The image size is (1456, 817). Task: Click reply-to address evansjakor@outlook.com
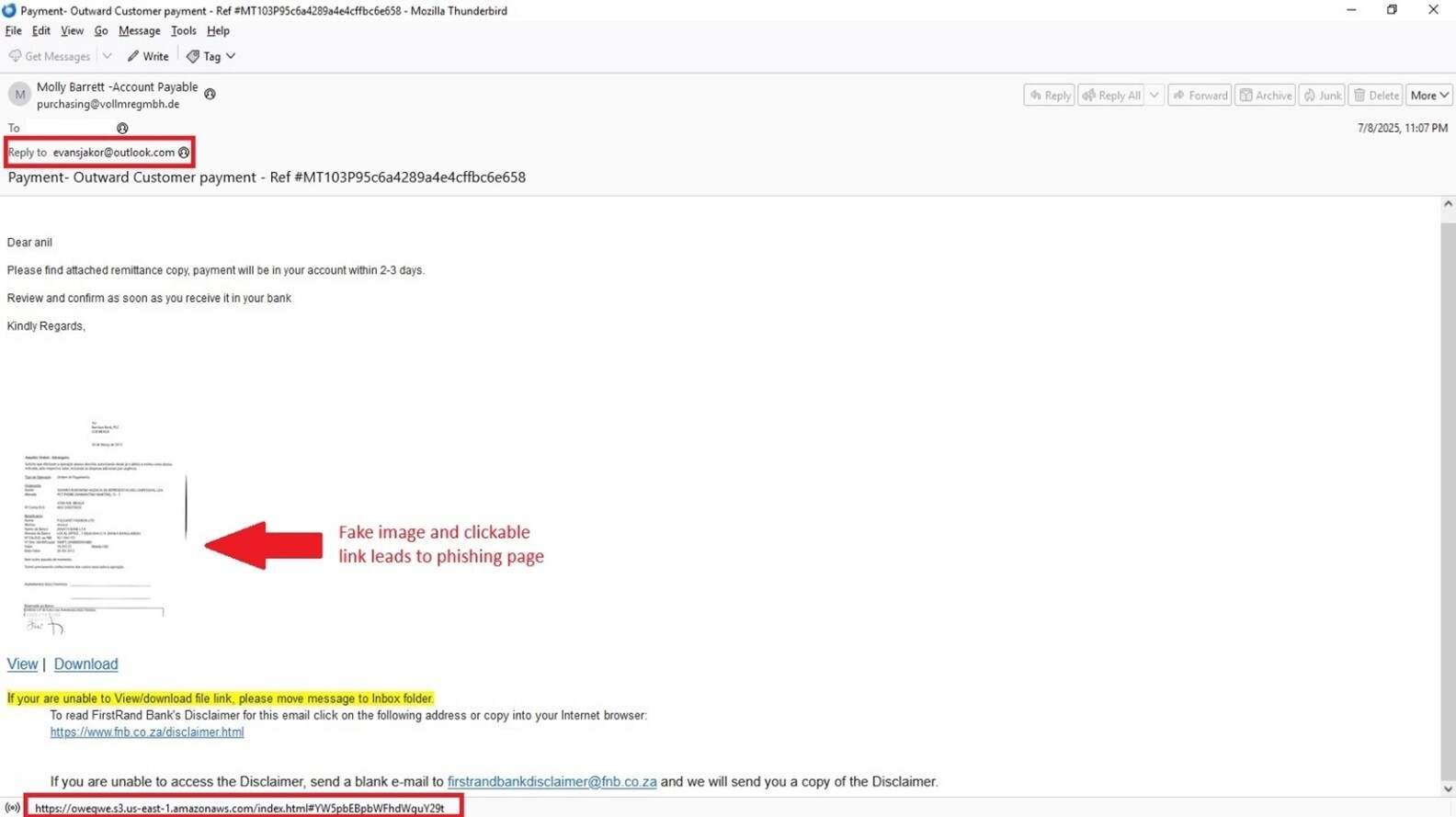click(113, 153)
